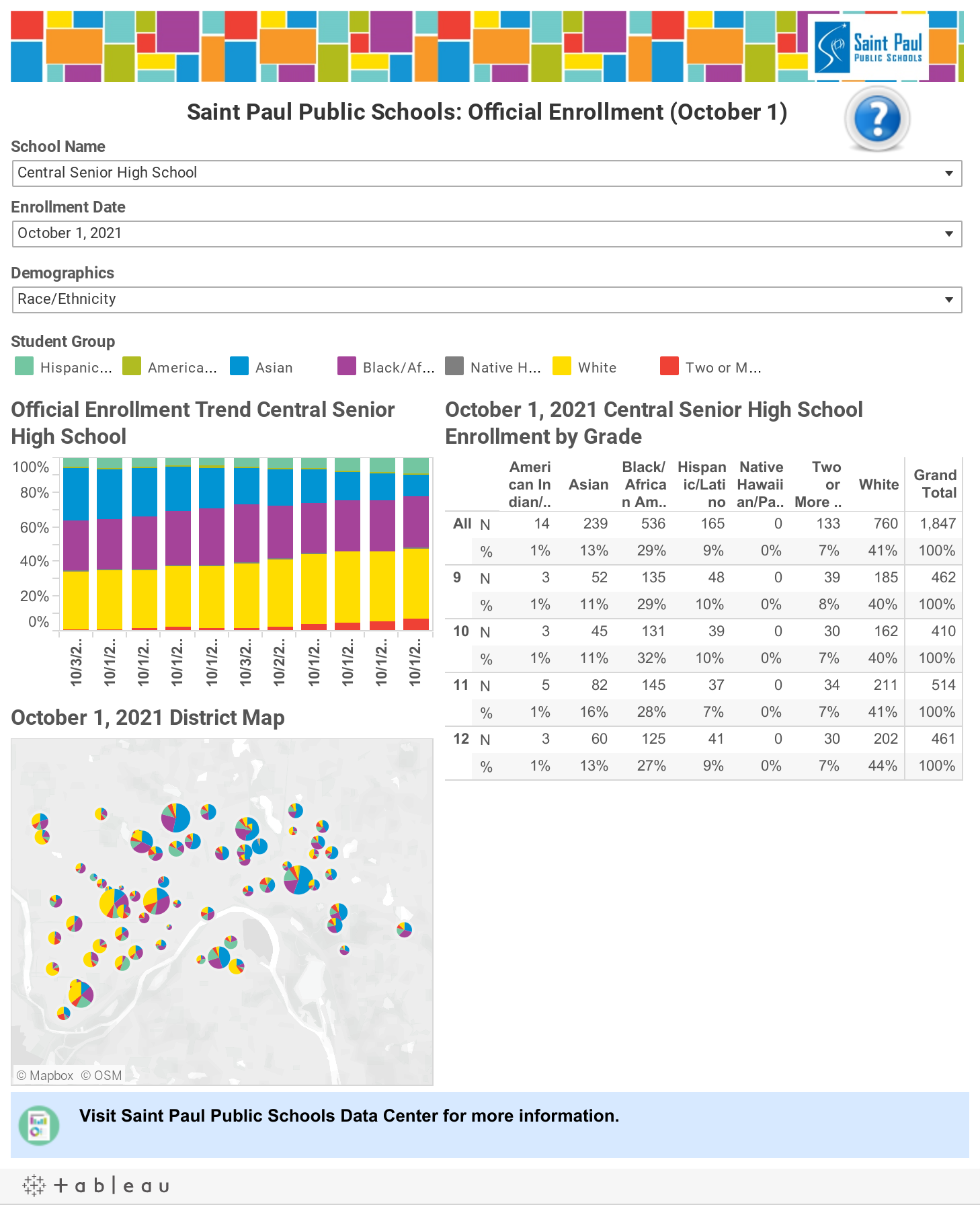
Task: Click the Mapbox attribution link
Action: [x=45, y=1075]
